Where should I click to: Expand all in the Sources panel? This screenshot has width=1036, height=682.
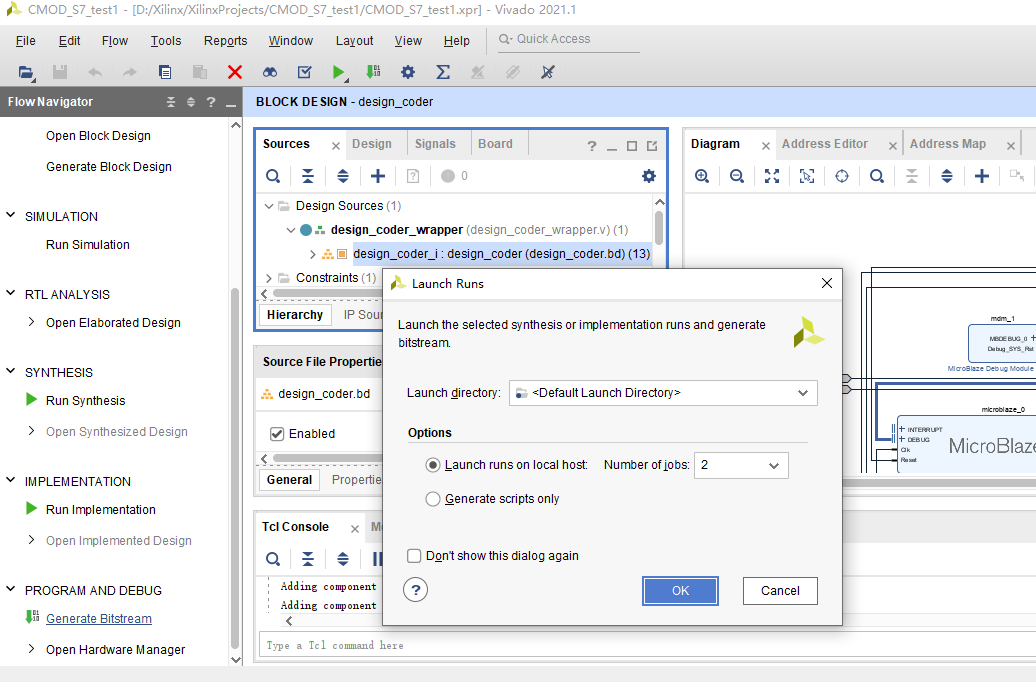click(343, 176)
